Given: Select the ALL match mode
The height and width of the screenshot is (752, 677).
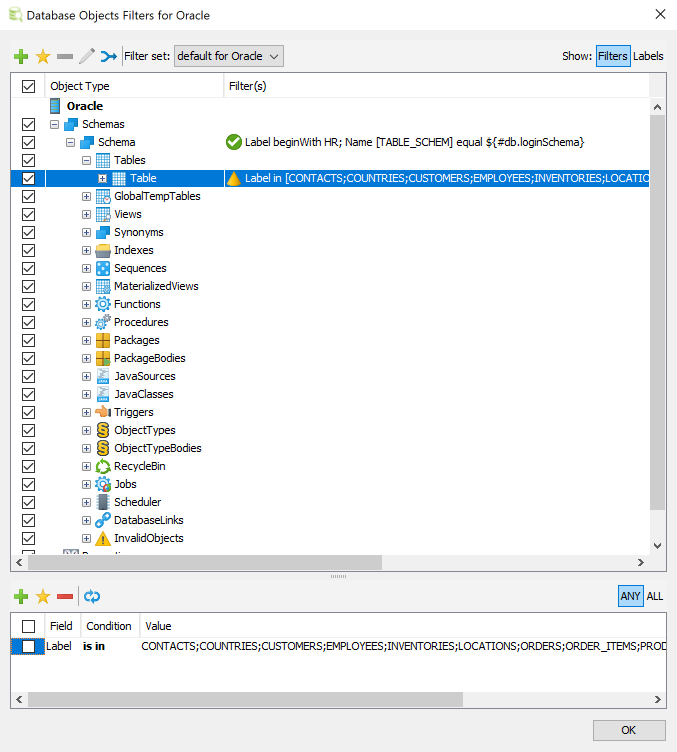Looking at the screenshot, I should [x=655, y=596].
